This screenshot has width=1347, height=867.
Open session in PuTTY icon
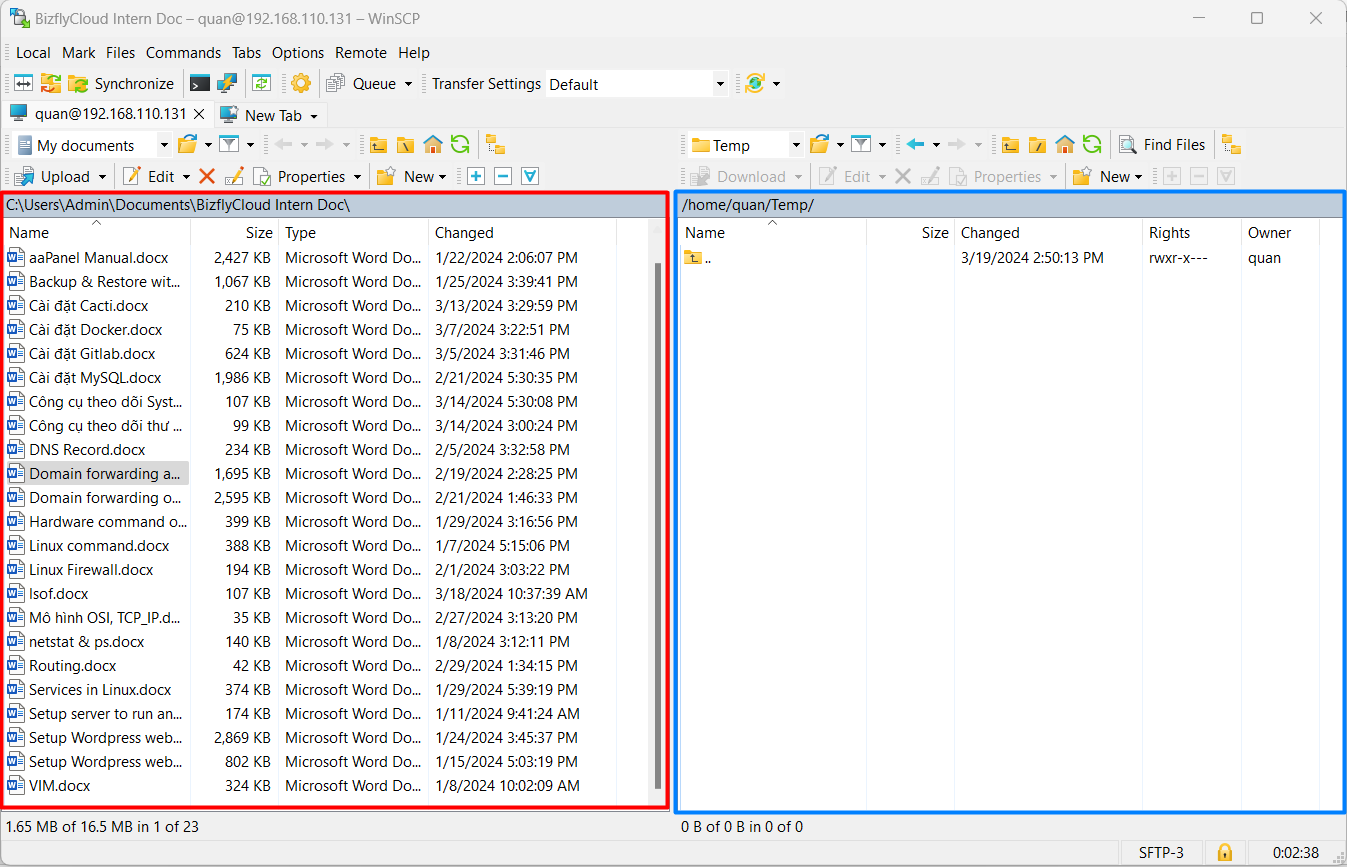(227, 84)
